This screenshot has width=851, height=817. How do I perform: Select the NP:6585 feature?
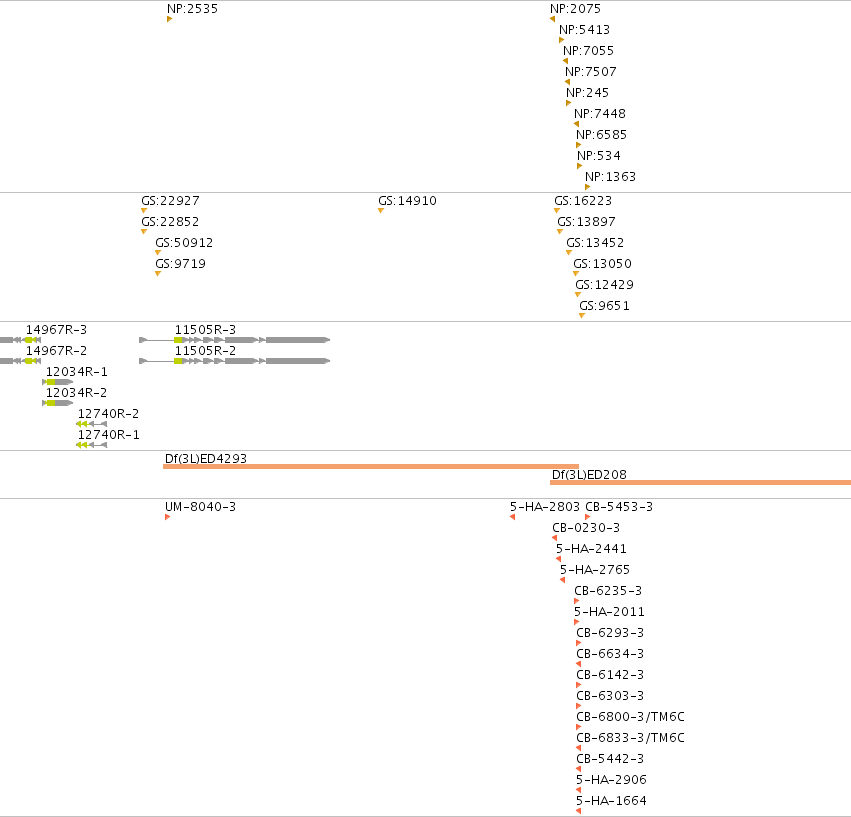[601, 135]
